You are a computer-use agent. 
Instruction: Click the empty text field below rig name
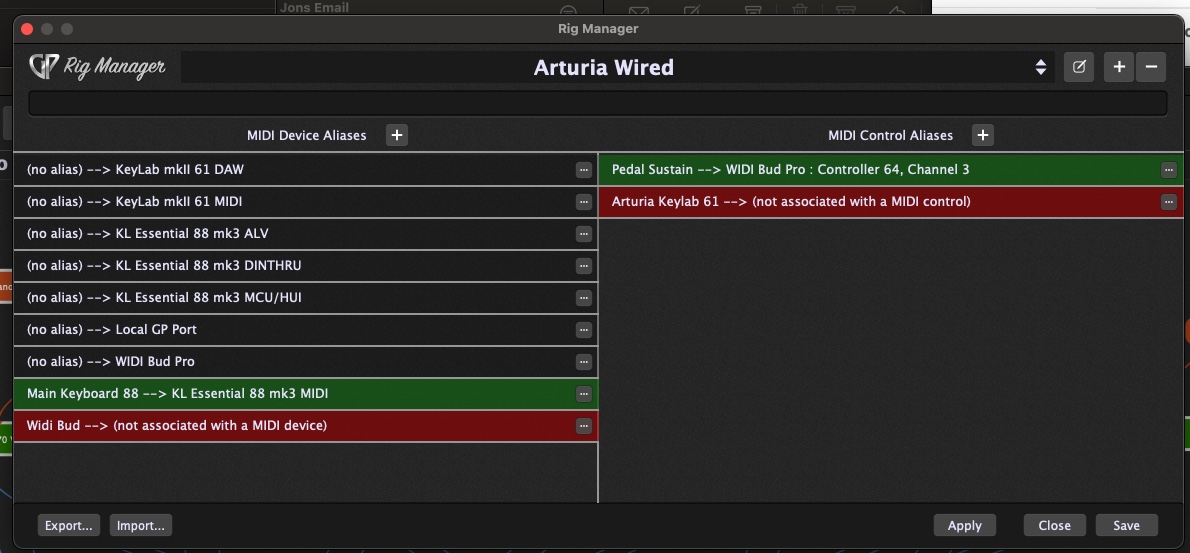597,103
